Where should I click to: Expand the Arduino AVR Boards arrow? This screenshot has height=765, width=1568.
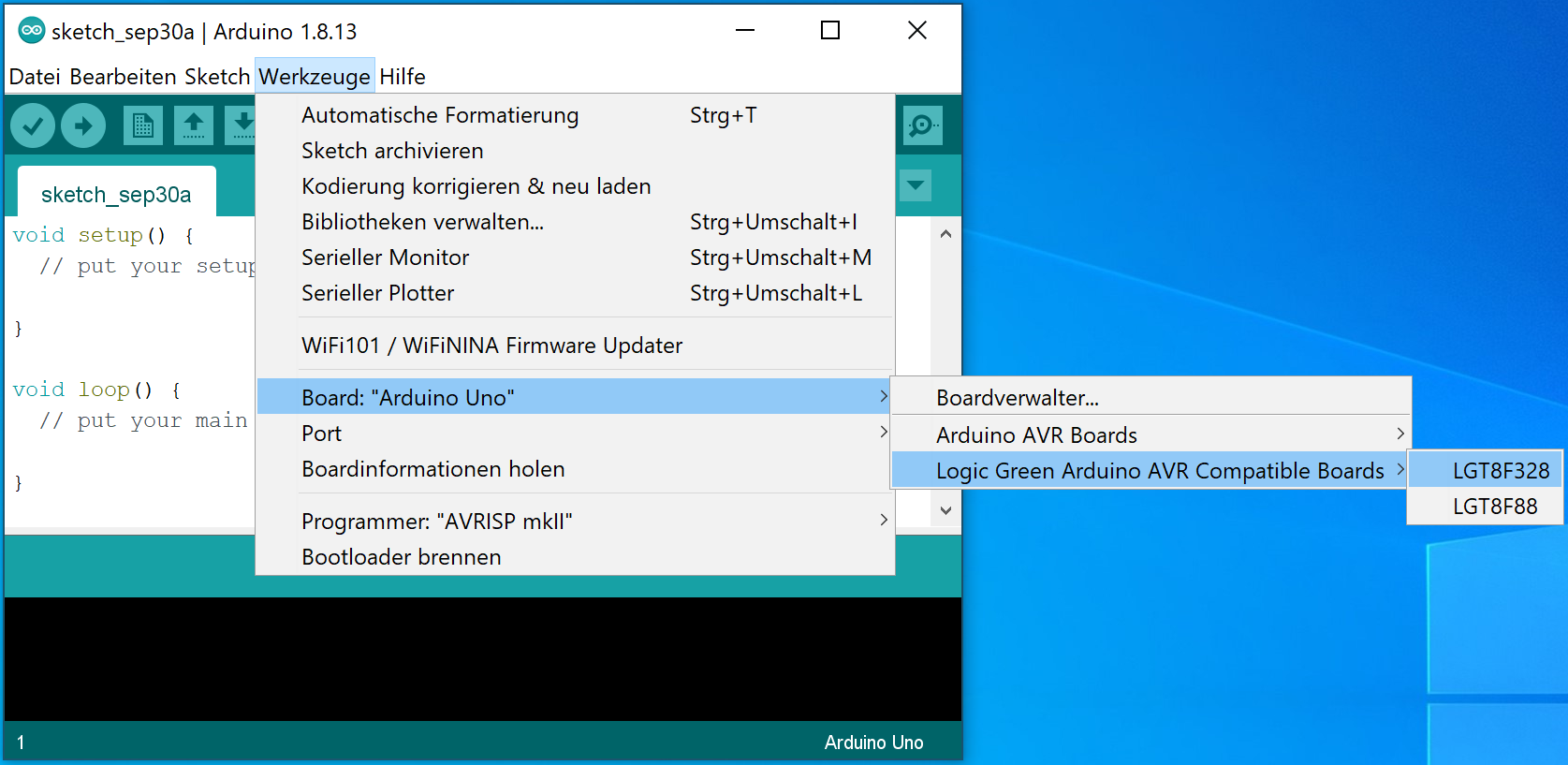1399,434
